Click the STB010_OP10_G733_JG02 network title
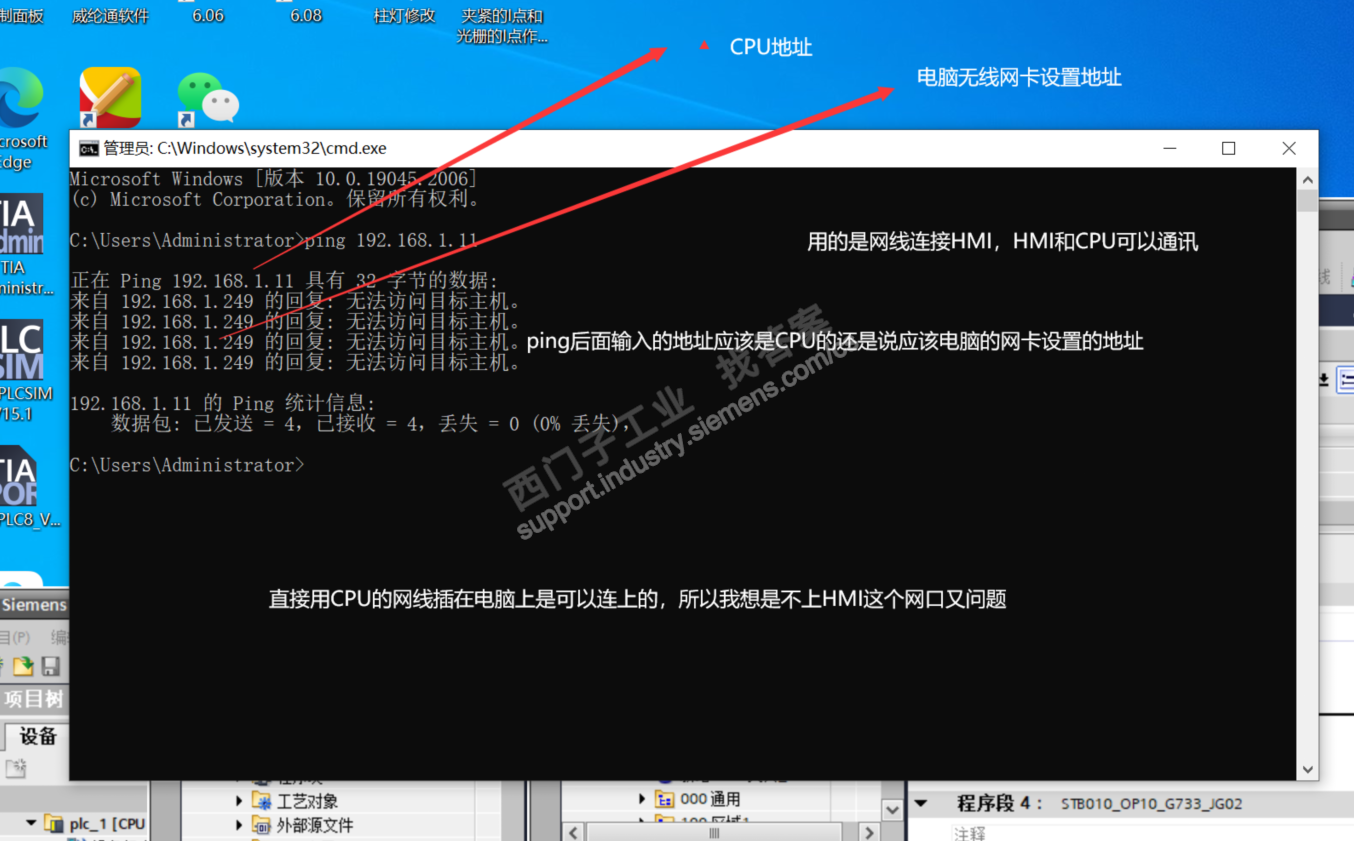1354x841 pixels. click(1152, 803)
